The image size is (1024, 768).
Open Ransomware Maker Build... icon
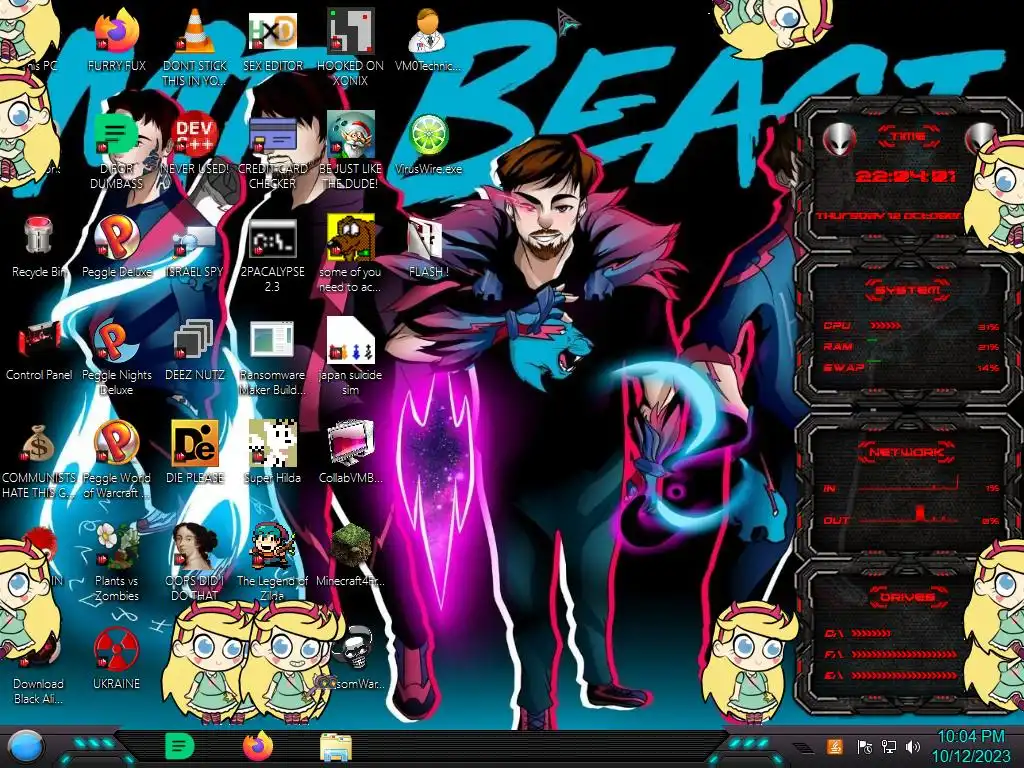pyautogui.click(x=272, y=341)
